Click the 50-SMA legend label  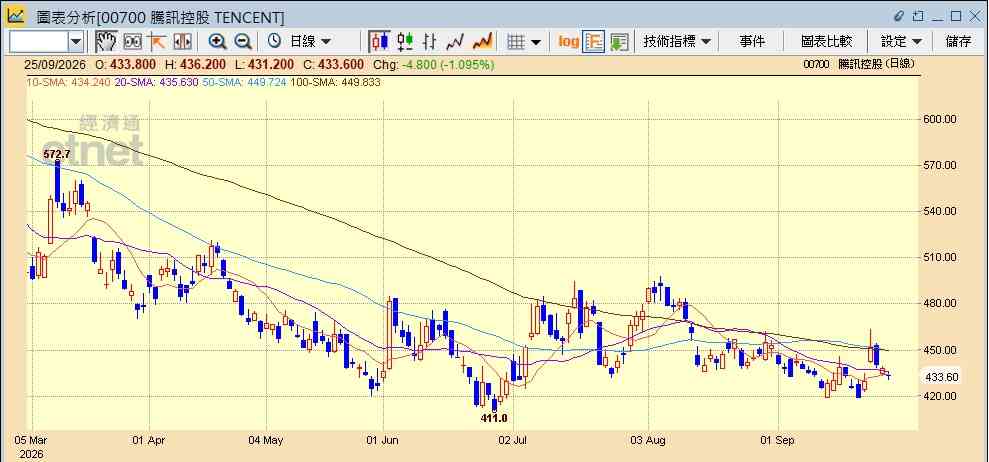click(246, 82)
